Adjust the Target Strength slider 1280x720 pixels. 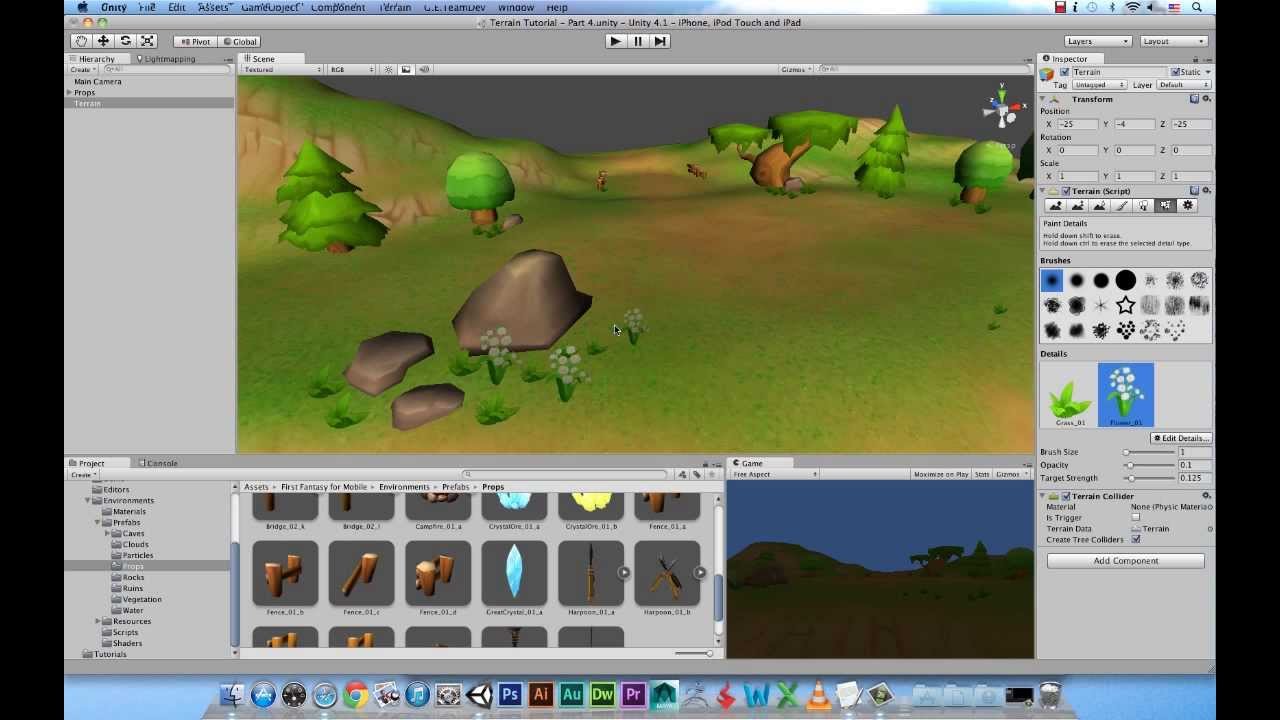tap(1150, 478)
